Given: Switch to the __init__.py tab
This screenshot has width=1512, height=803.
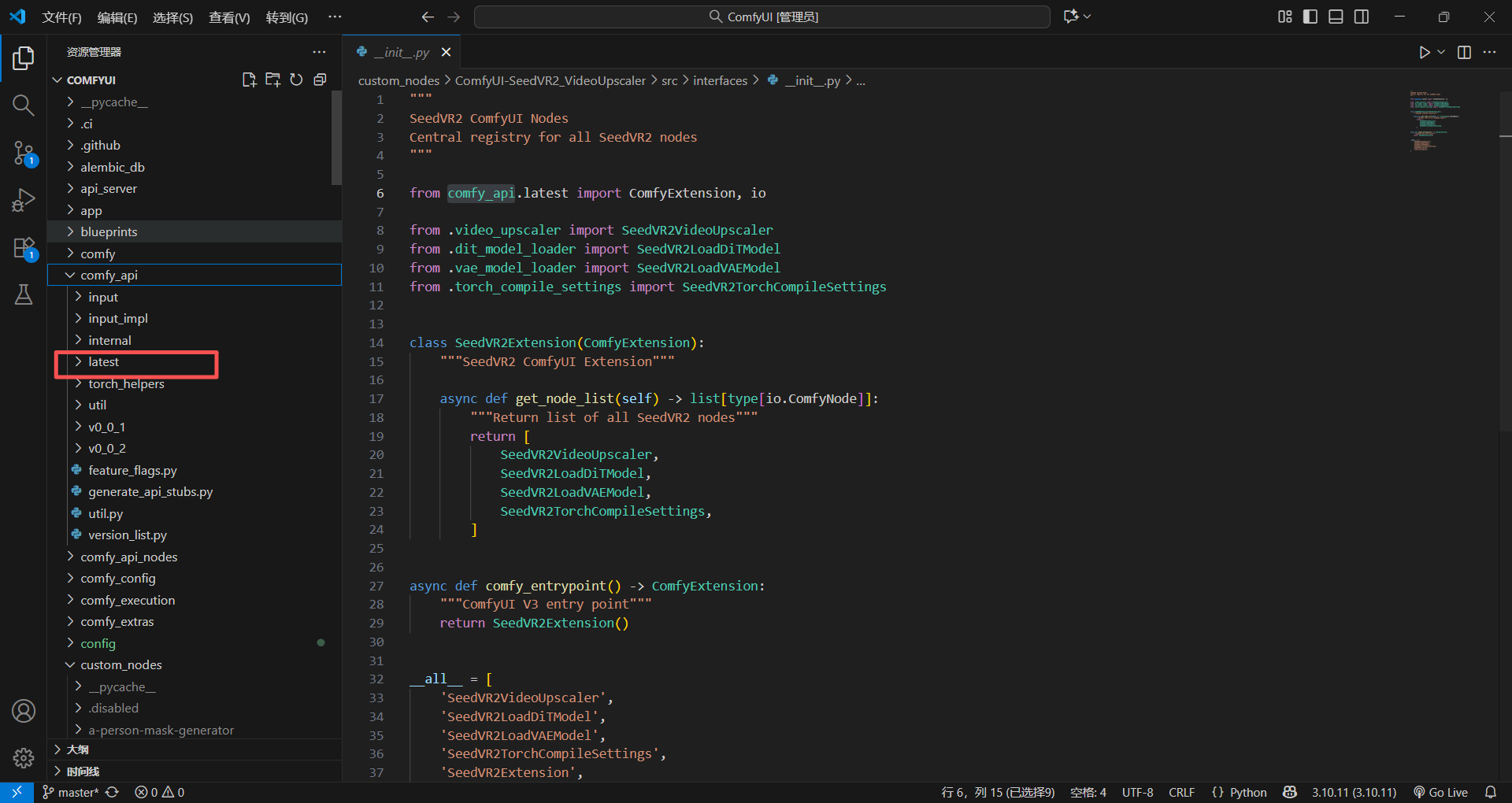Looking at the screenshot, I should pyautogui.click(x=402, y=52).
